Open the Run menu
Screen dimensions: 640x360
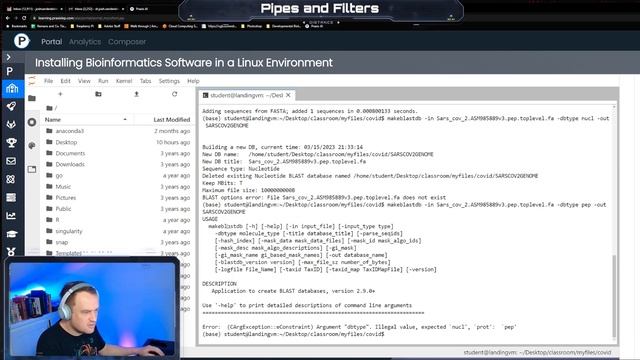[x=103, y=81]
